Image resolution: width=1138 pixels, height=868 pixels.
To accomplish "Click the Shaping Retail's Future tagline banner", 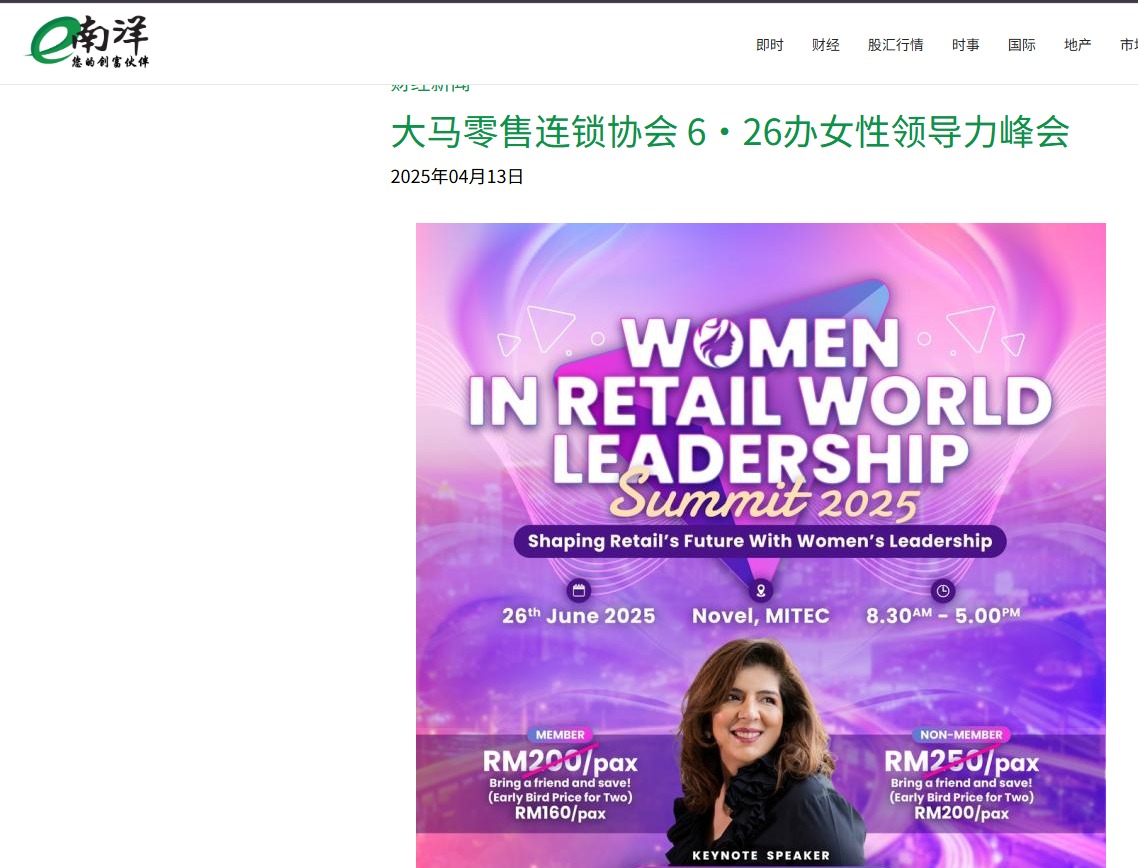I will point(760,541).
